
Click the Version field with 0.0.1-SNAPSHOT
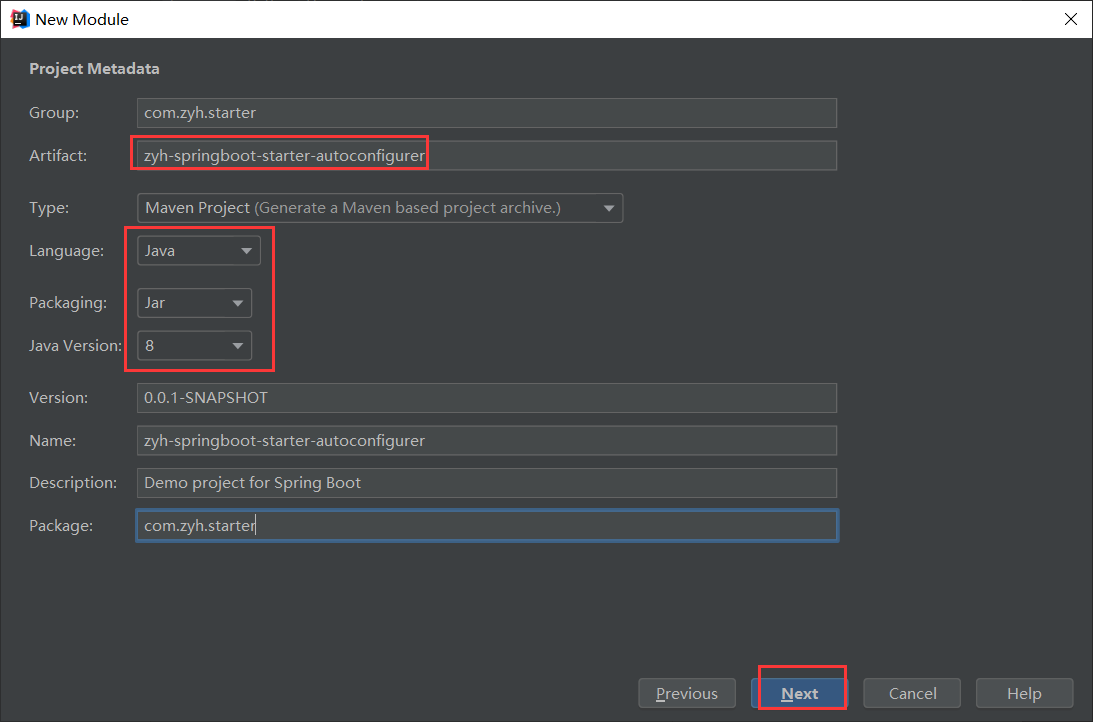click(486, 398)
